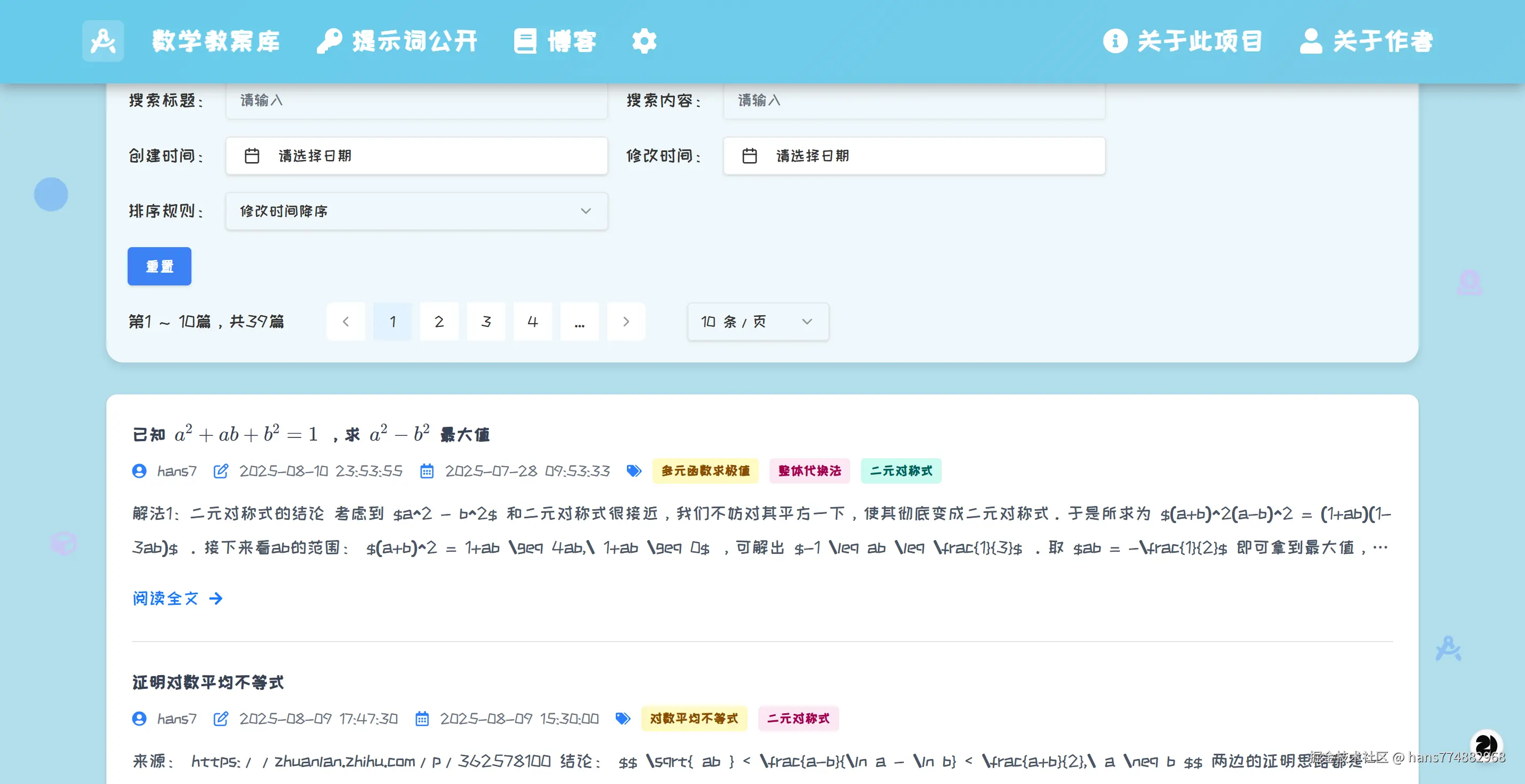Click the edit pencil icon on first article
The width and height of the screenshot is (1525, 784).
click(221, 471)
